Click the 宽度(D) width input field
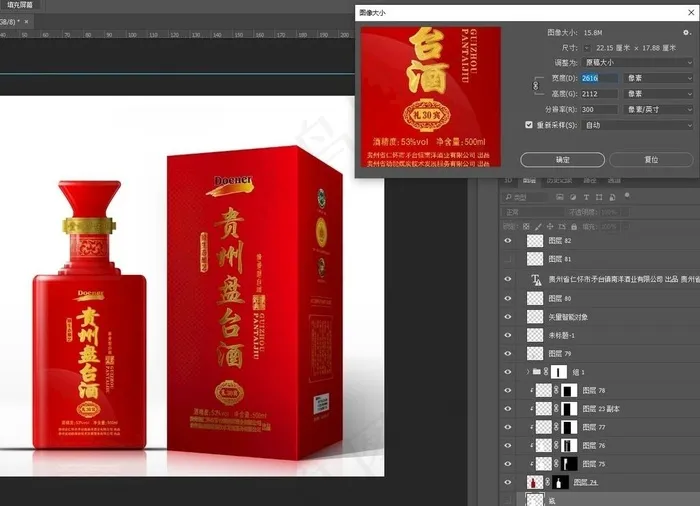700x506 pixels. (599, 78)
